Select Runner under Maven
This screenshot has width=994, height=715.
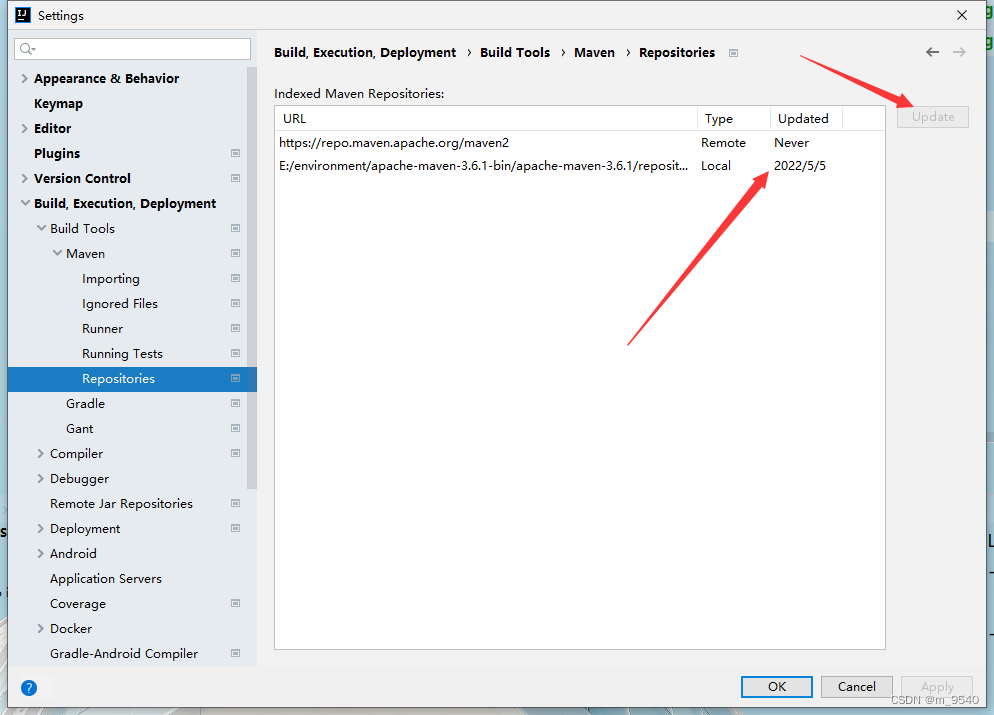point(103,329)
